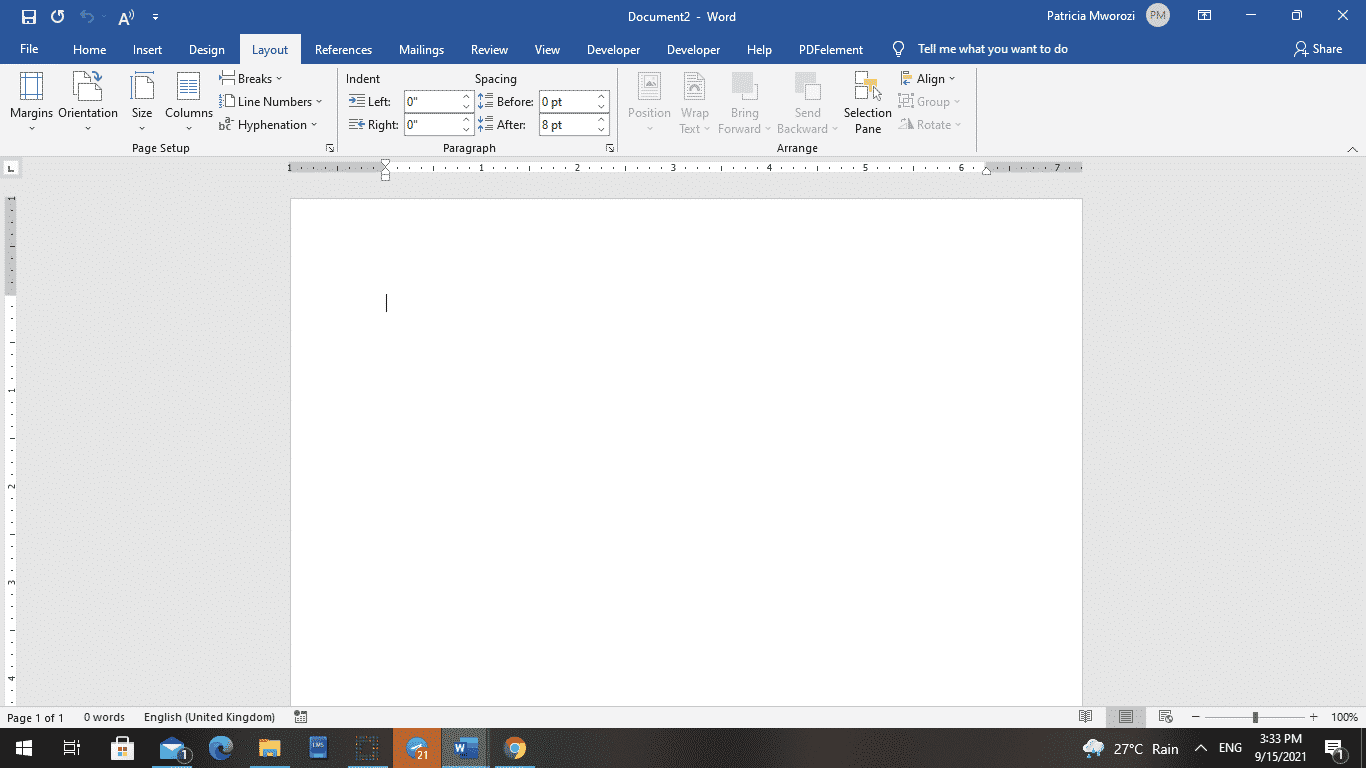Open the Columns gallery

[188, 100]
